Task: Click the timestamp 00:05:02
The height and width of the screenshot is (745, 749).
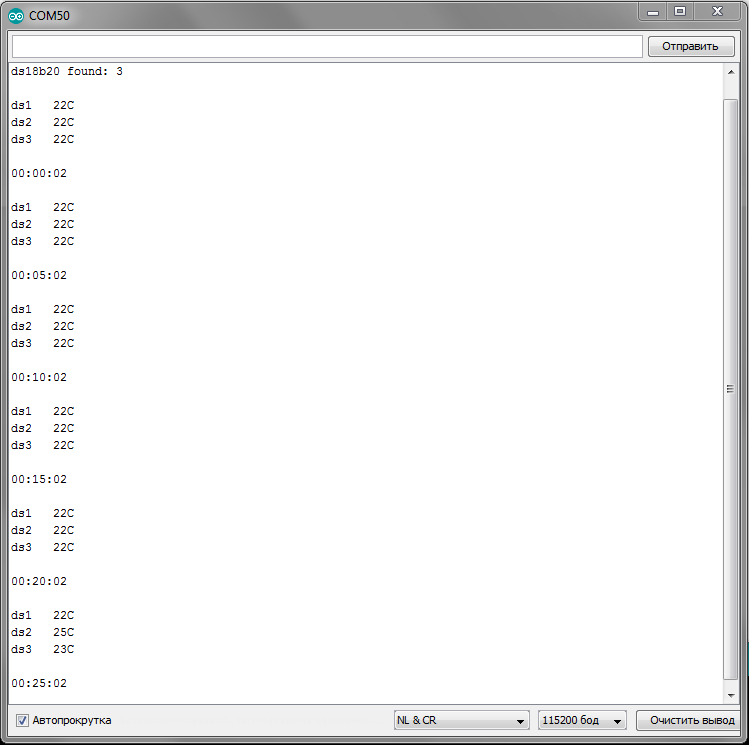Action: pos(39,276)
